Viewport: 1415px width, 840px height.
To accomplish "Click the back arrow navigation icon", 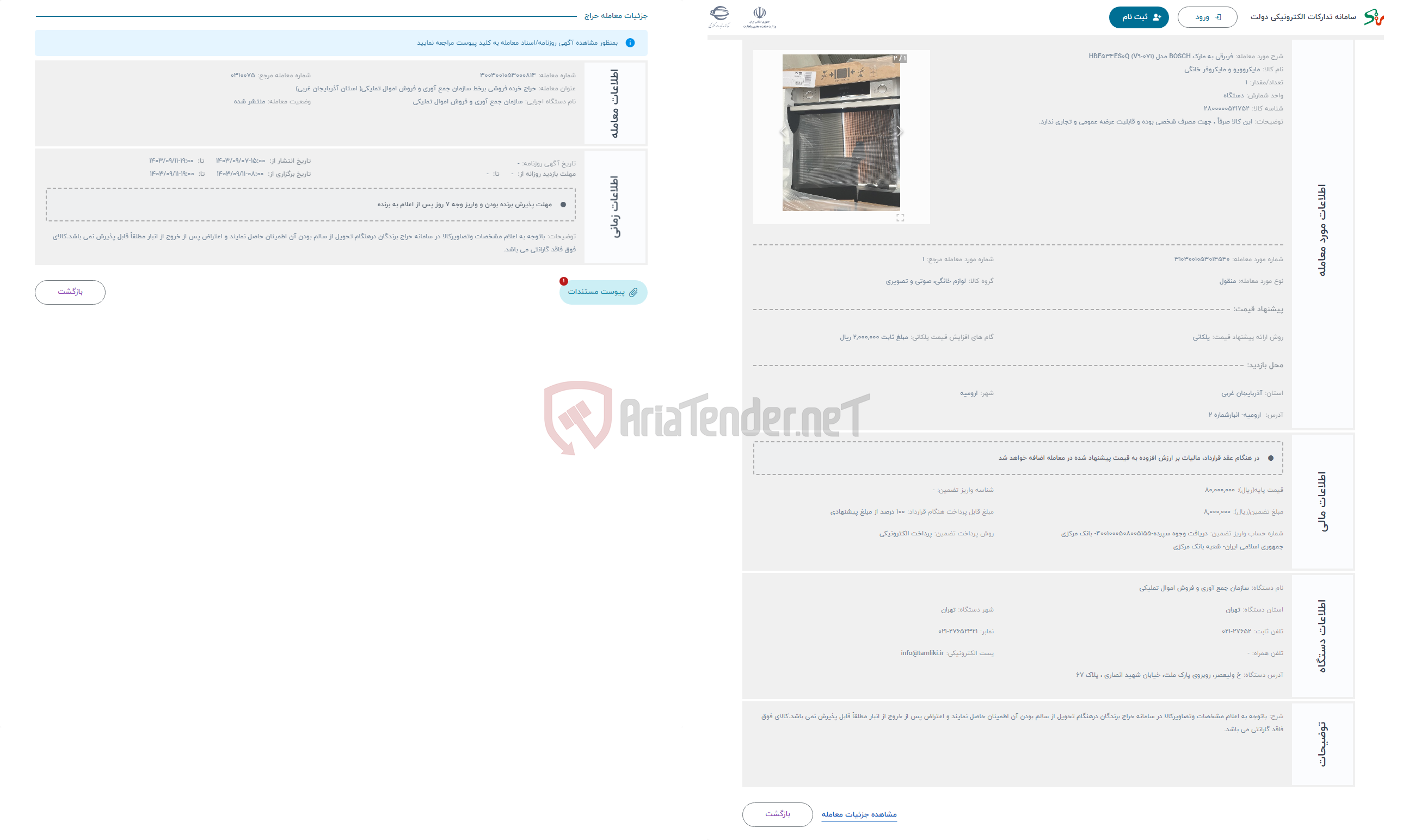I will point(783,130).
